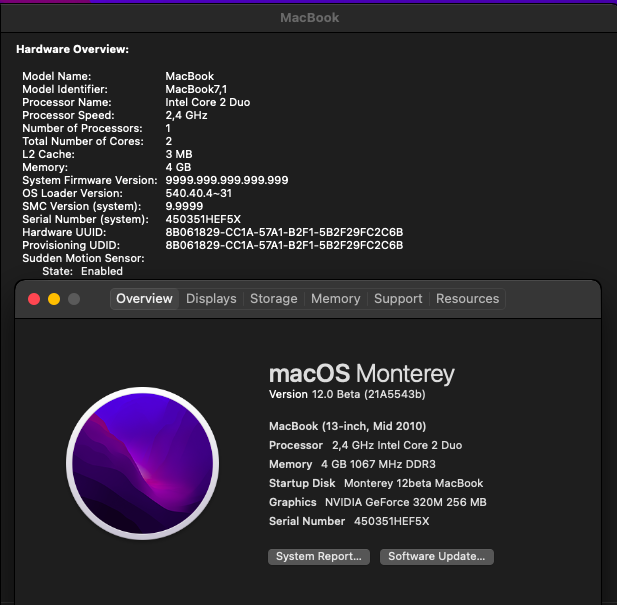617x605 pixels.
Task: Click 'Intel Core 2 Duo' processor name value
Action: tap(207, 102)
